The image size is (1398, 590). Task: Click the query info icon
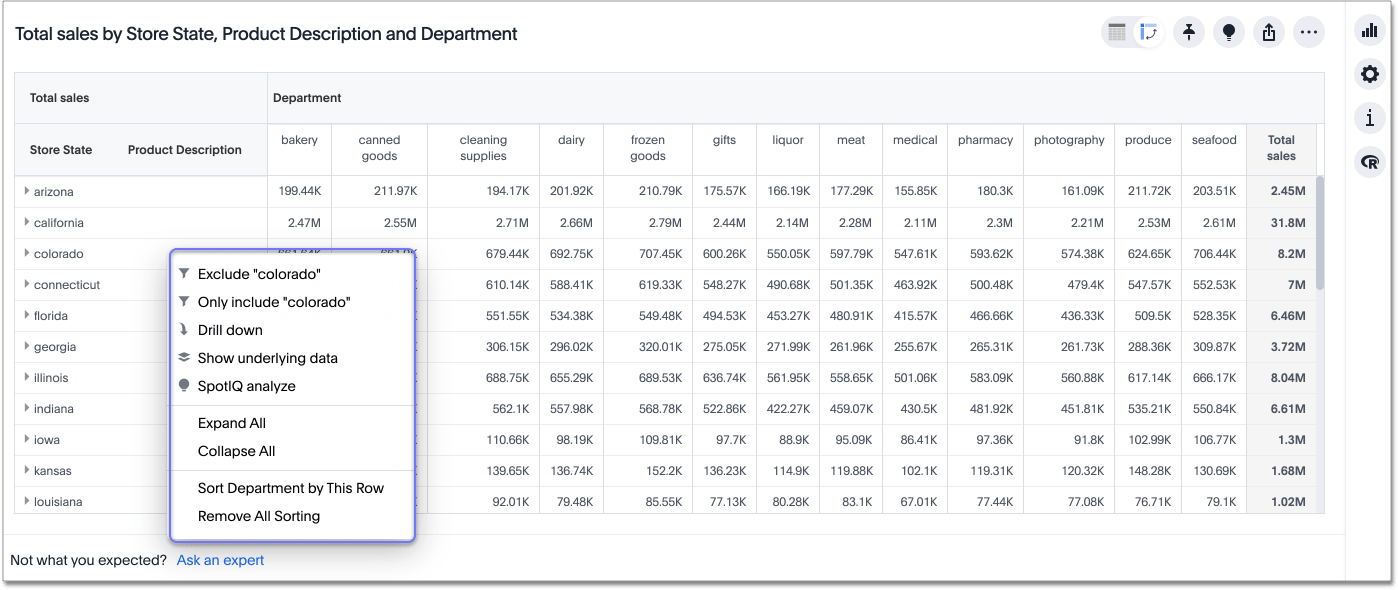coord(1369,118)
